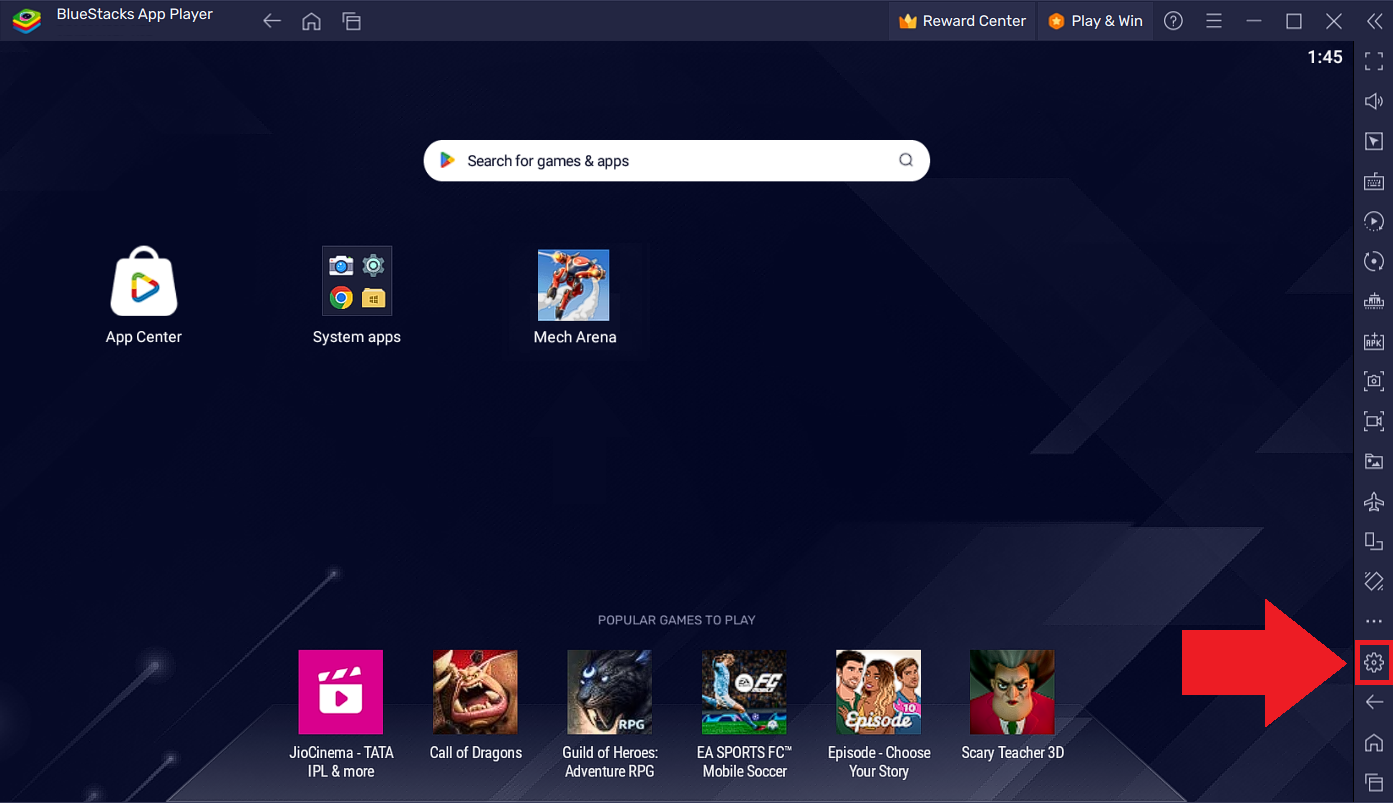Open the media manager folder icon
1393x803 pixels.
[1374, 461]
